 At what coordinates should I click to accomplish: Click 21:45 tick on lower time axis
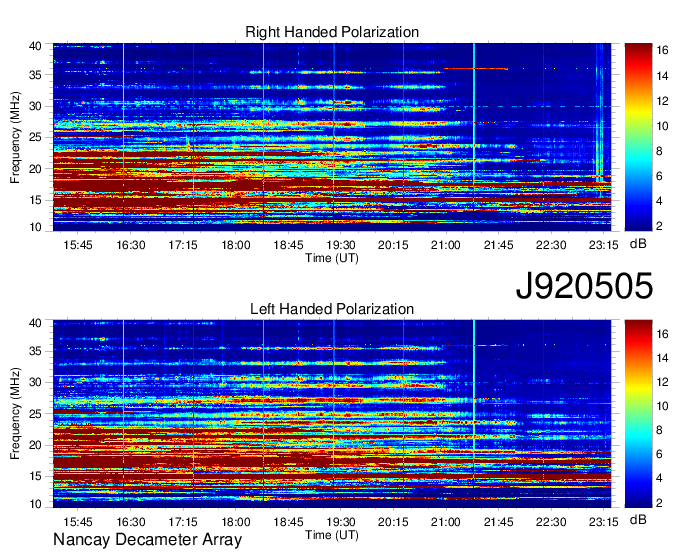tap(499, 522)
